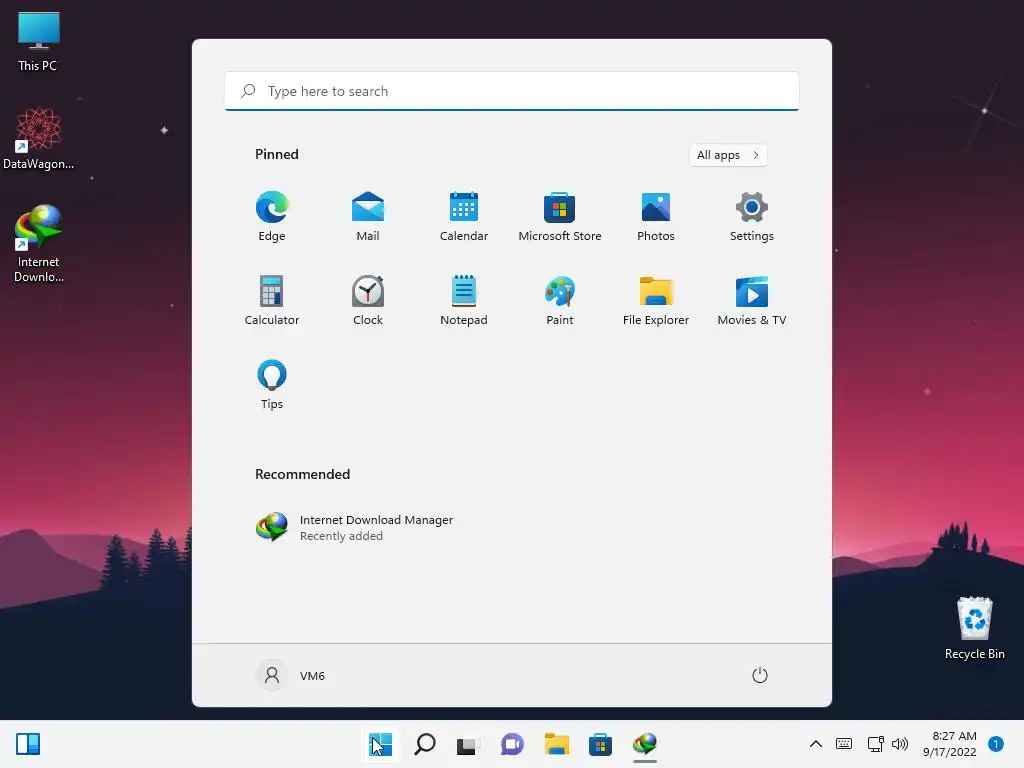Open the Photos app
This screenshot has height=768, width=1024.
[x=656, y=217]
